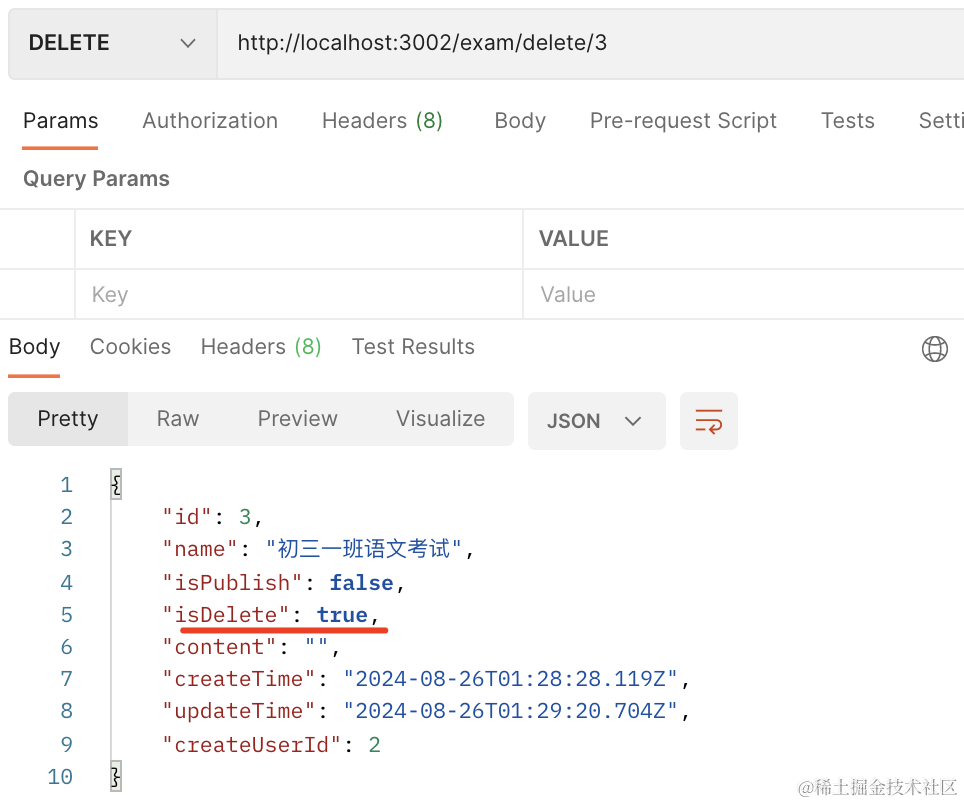Click the query param Value field
Viewport: 964px width, 804px height.
(x=740, y=295)
